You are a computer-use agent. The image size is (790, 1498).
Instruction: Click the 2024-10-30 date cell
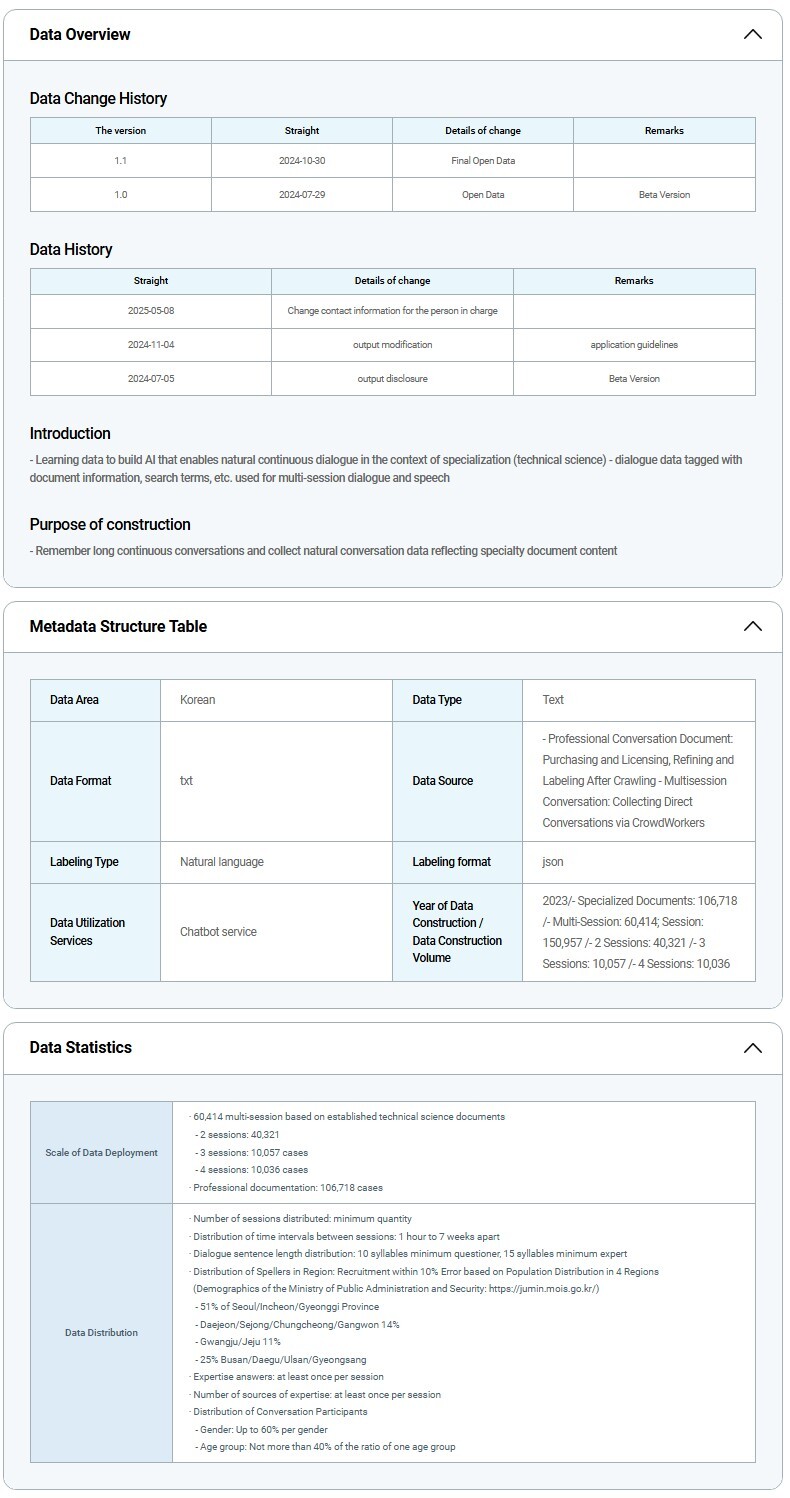coord(301,161)
